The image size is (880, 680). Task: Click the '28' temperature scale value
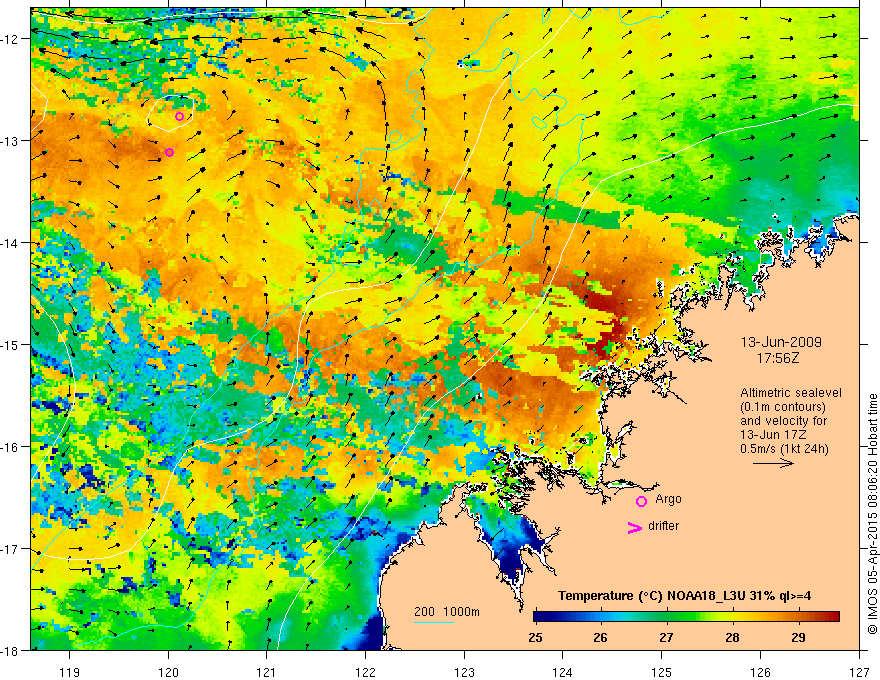click(x=732, y=637)
